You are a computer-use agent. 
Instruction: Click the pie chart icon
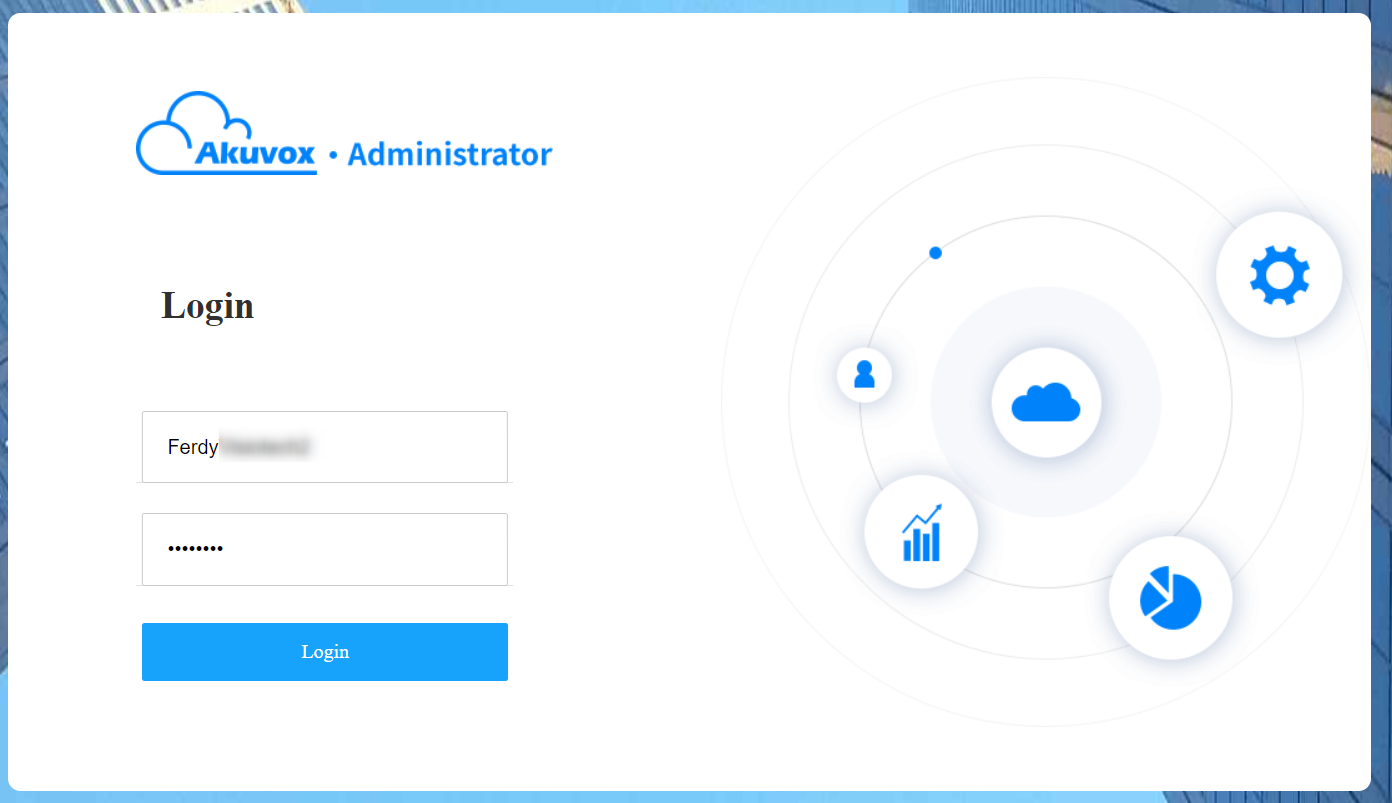tap(1170, 596)
